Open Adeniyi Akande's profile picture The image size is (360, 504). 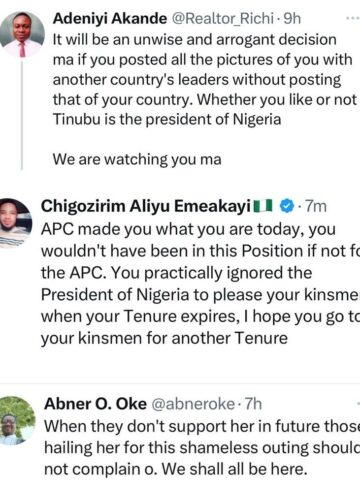point(22,34)
